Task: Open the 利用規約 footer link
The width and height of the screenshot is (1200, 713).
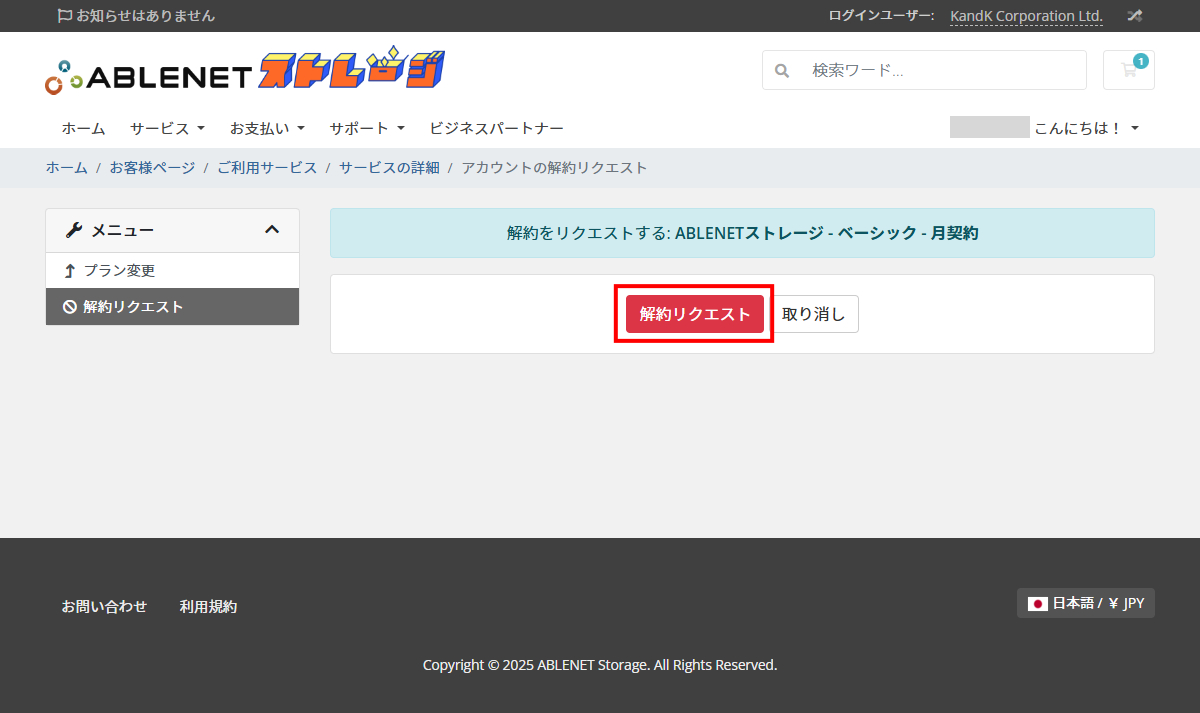Action: point(208,606)
